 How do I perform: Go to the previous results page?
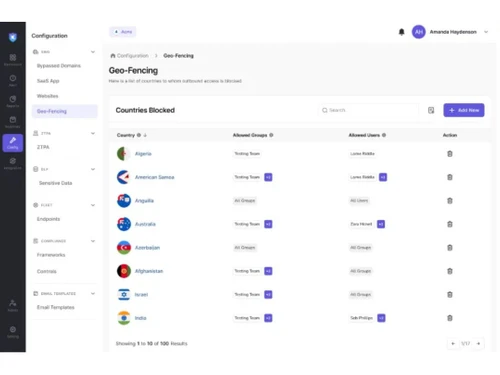tap(453, 343)
